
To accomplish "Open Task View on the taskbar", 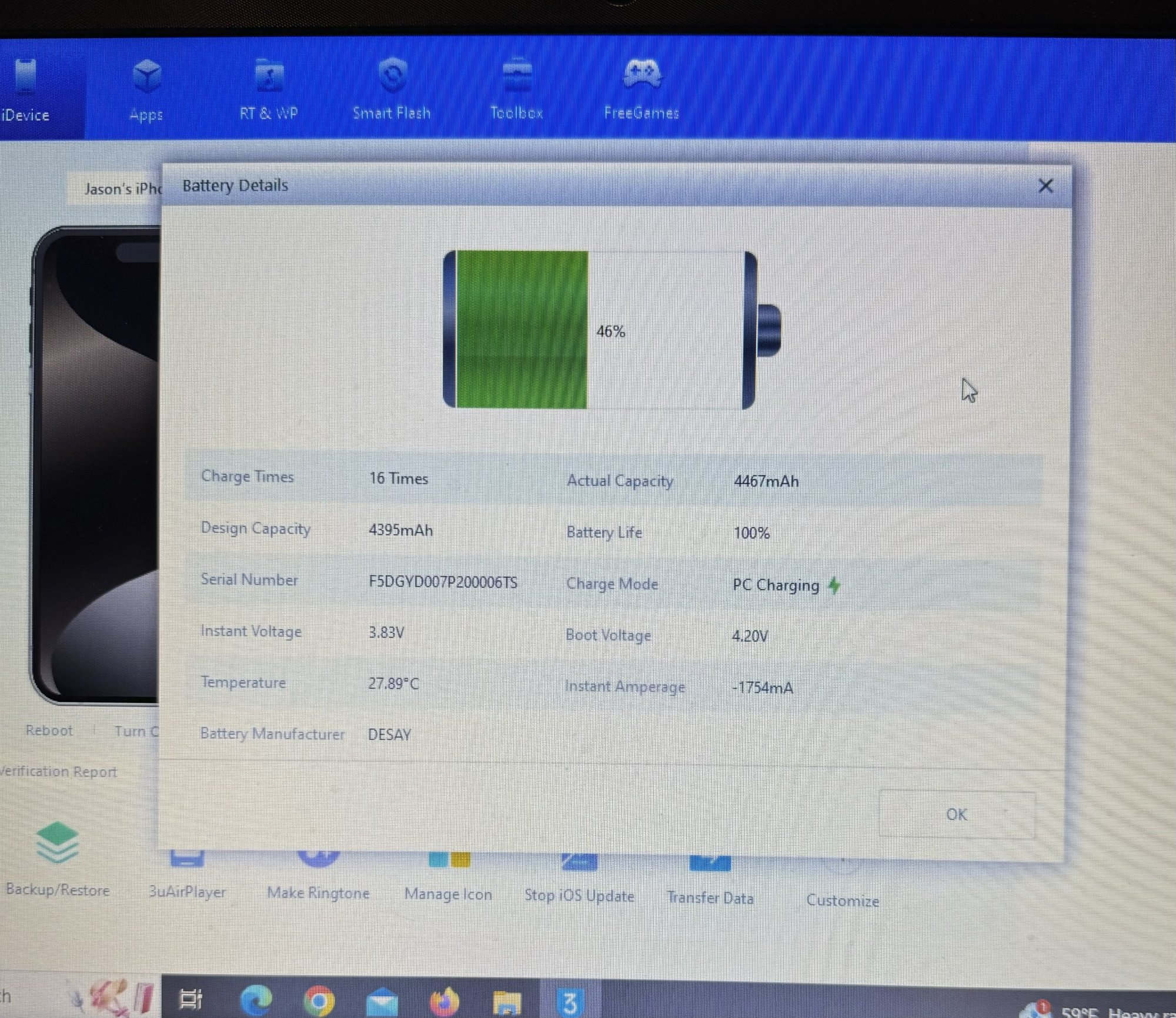I will pos(191,999).
